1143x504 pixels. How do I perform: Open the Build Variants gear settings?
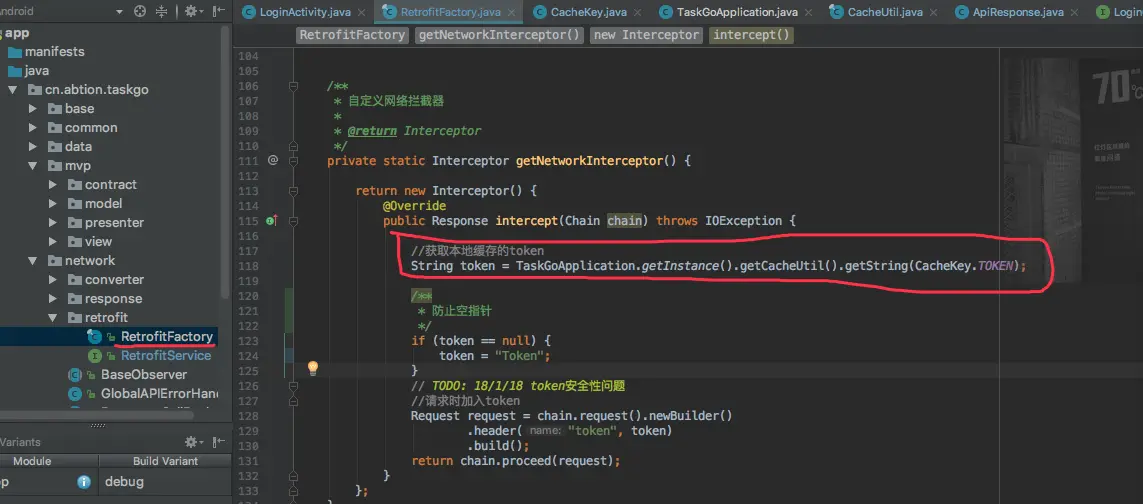click(x=193, y=442)
